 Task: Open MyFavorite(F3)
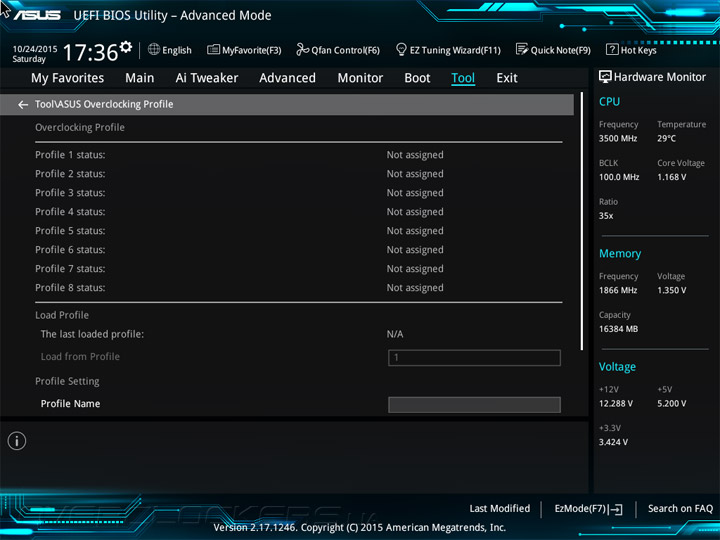click(x=252, y=51)
